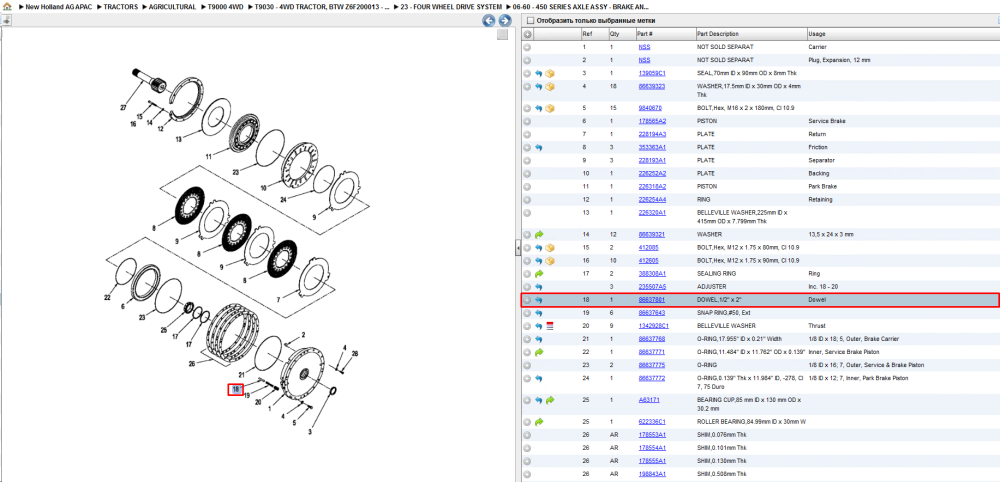Click the box icon on row 412605

550,261
